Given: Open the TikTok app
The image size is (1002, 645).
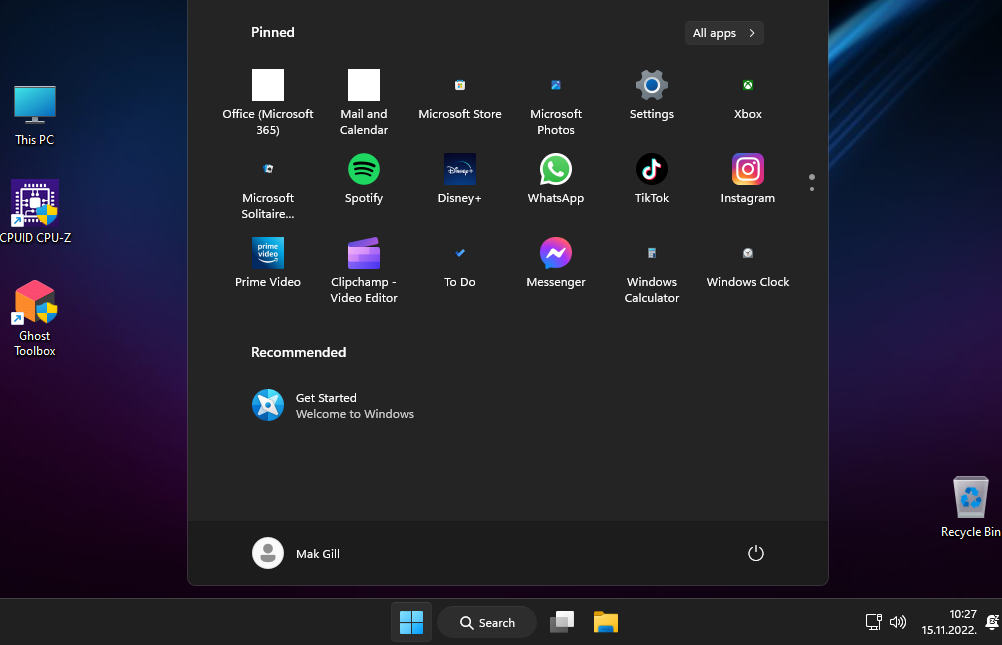Looking at the screenshot, I should [651, 178].
